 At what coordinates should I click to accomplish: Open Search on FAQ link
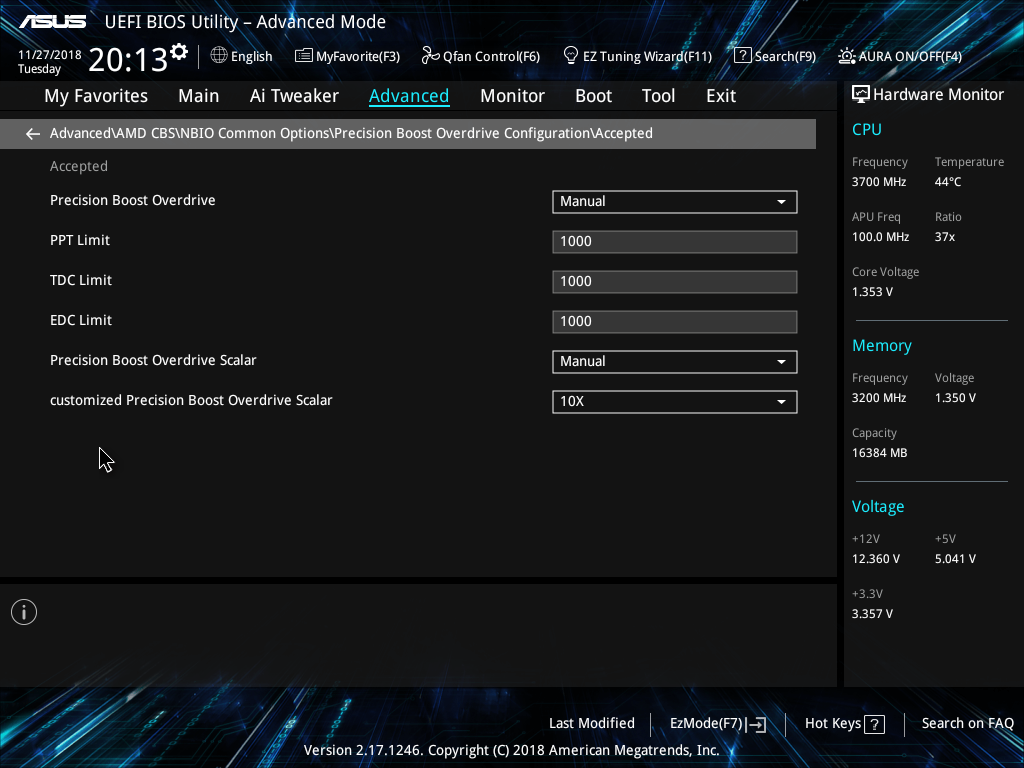(x=967, y=724)
